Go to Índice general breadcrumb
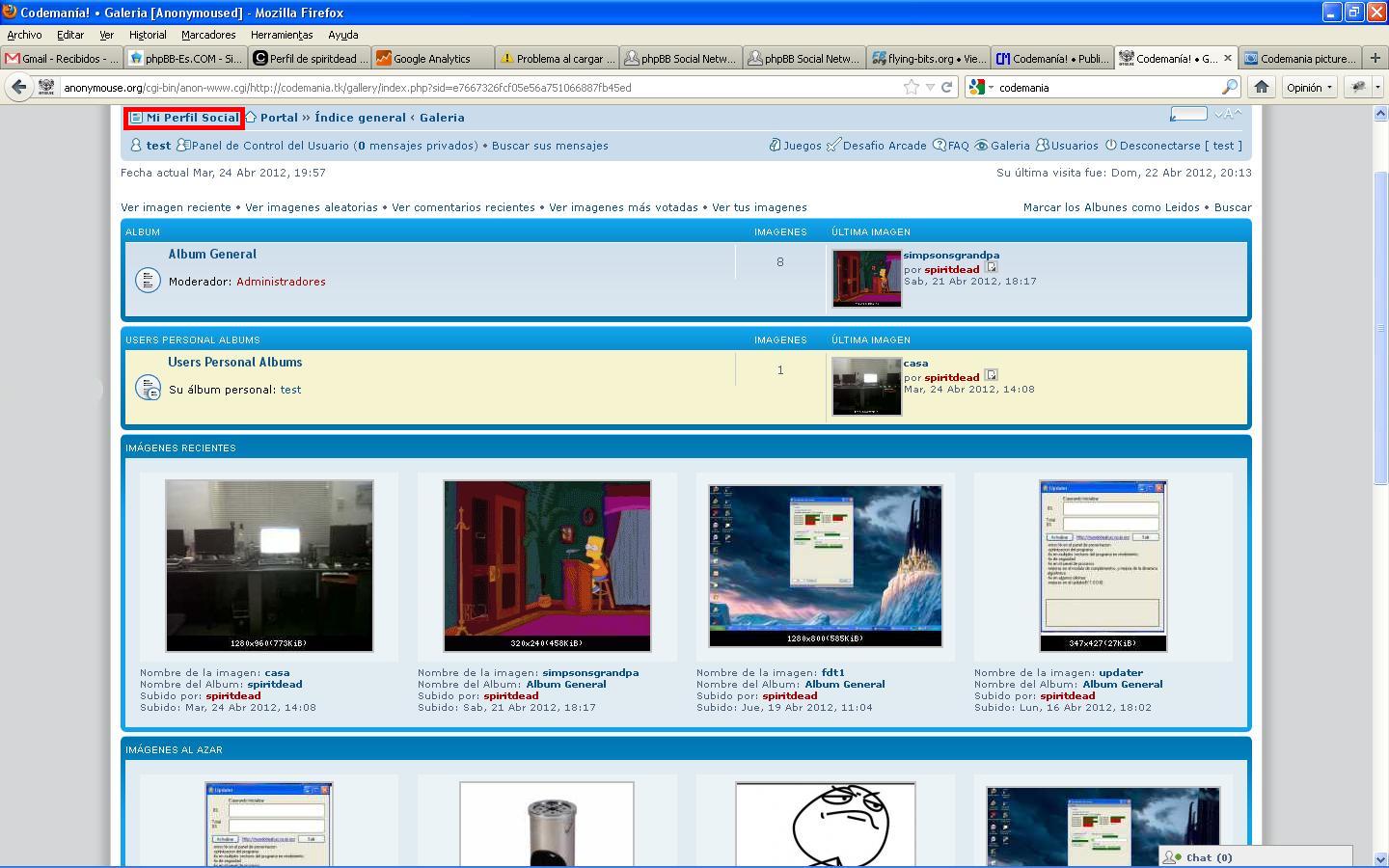The height and width of the screenshot is (868, 1389). 360,118
